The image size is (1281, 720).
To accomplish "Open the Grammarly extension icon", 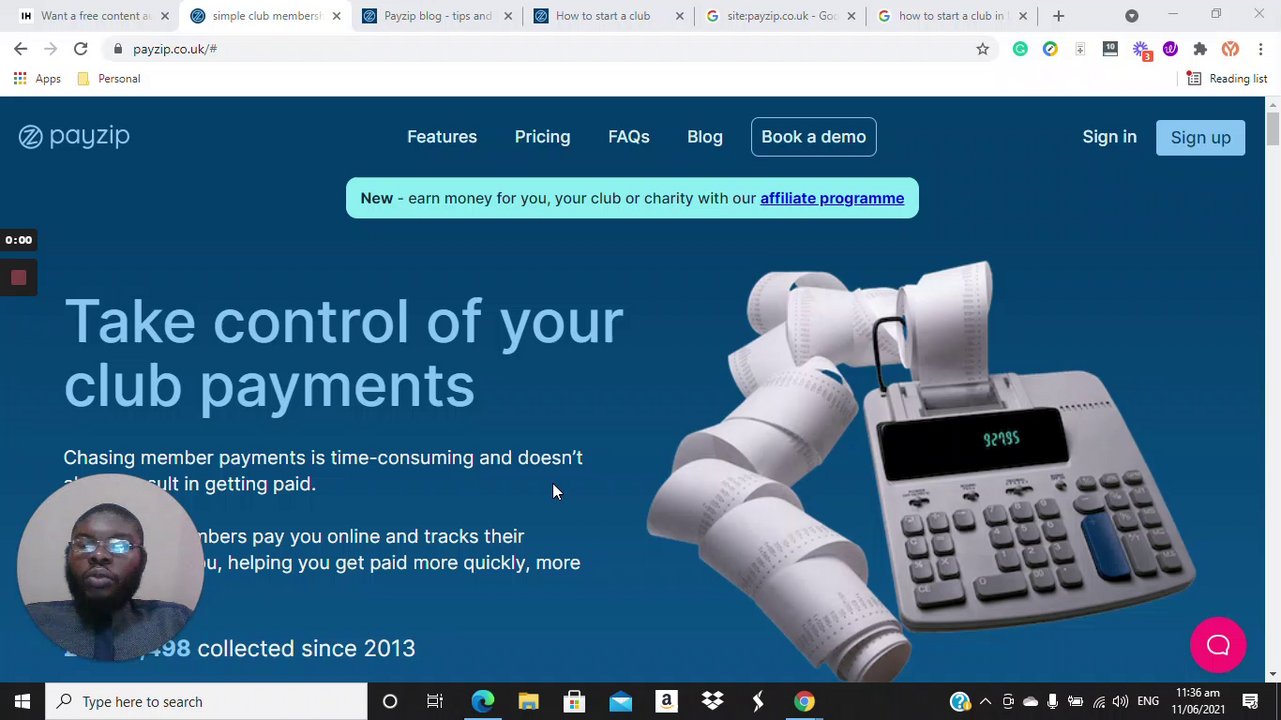I will click(1020, 49).
